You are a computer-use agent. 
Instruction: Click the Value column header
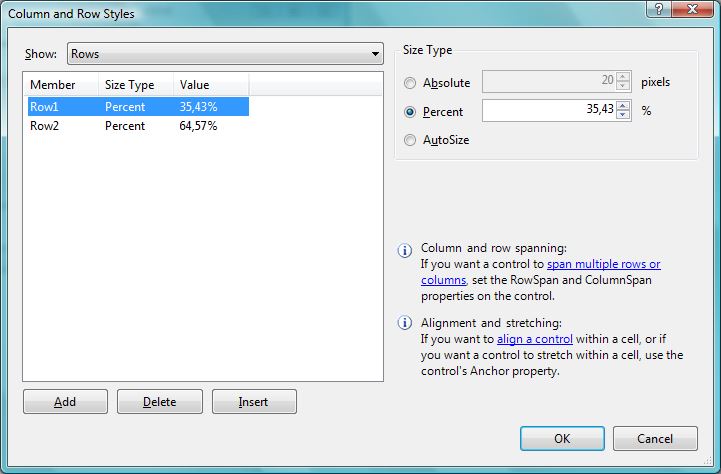210,85
